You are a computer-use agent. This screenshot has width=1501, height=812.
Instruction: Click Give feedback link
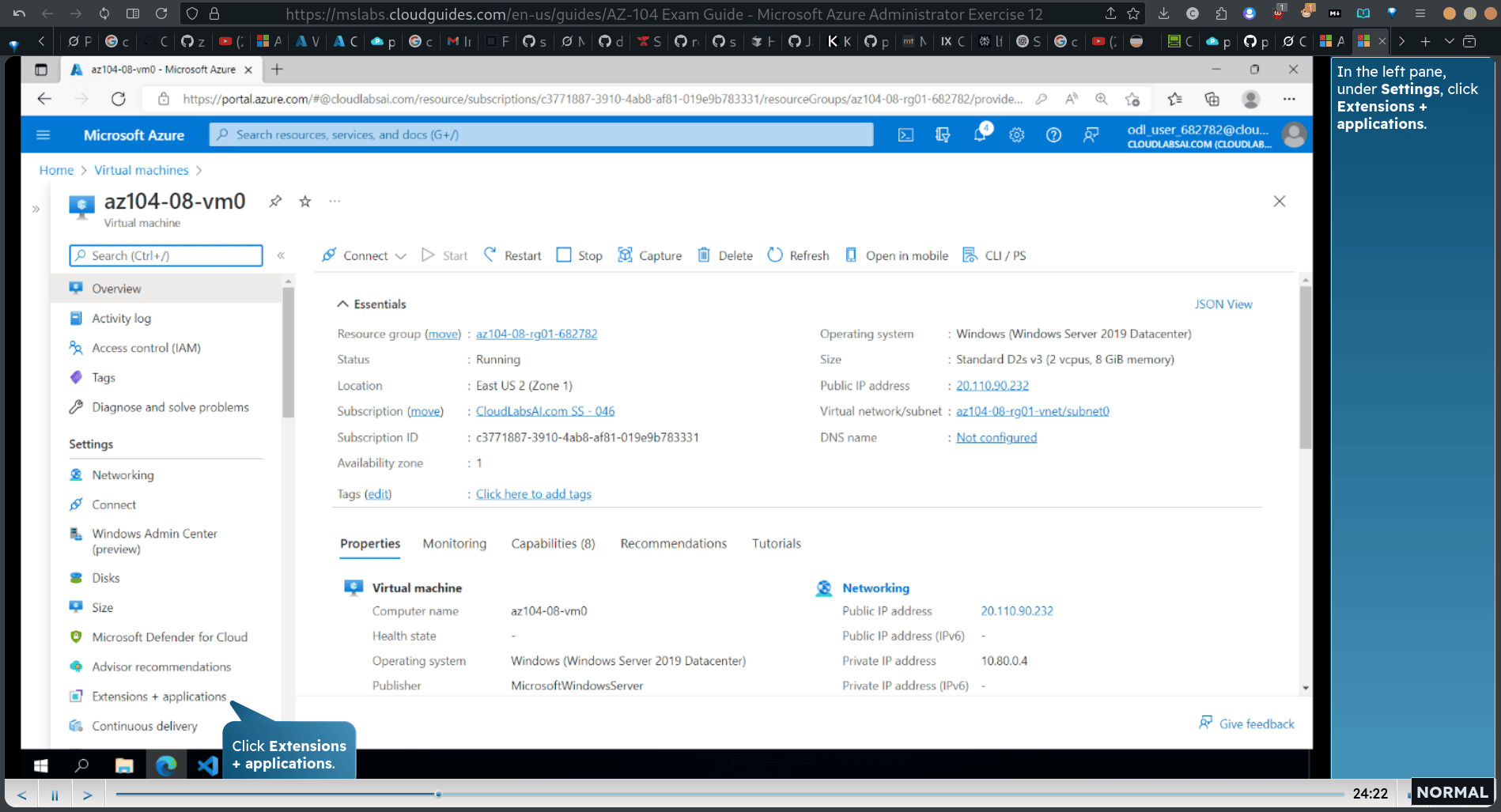pyautogui.click(x=1246, y=723)
